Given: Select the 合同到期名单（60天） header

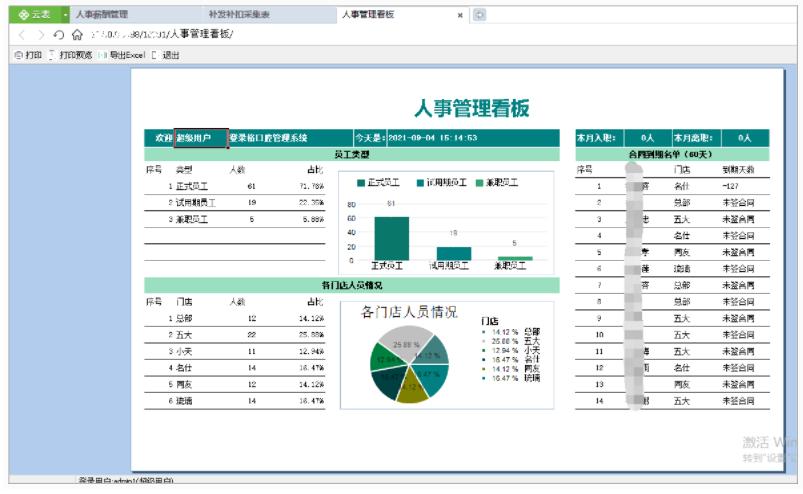Looking at the screenshot, I should coord(672,154).
